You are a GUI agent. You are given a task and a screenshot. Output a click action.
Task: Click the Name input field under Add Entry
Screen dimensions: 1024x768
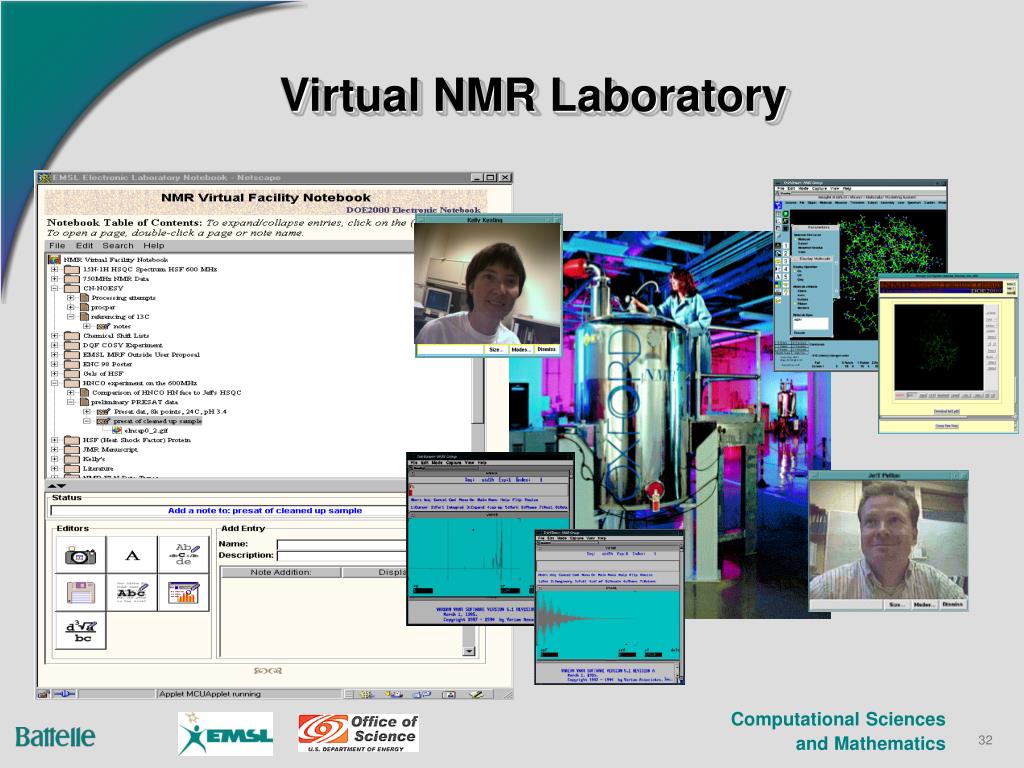pos(342,544)
